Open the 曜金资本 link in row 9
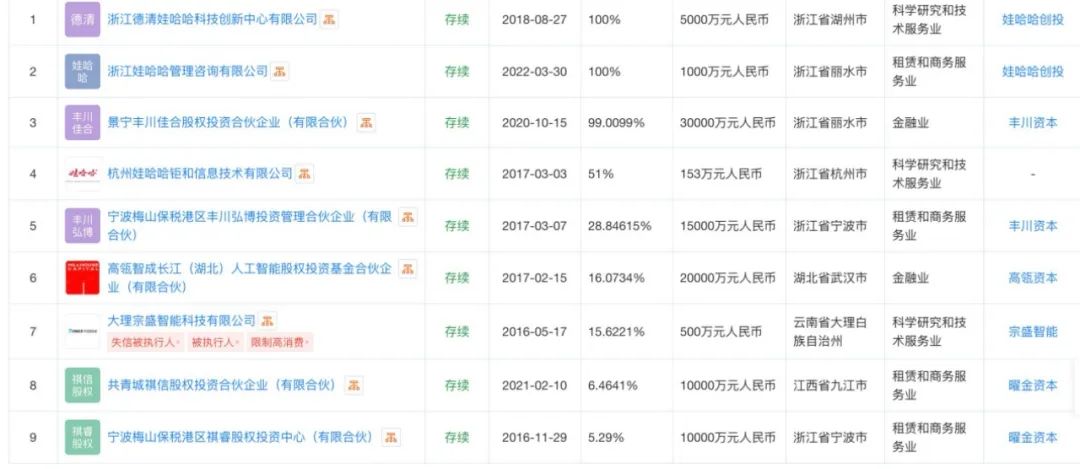The width and height of the screenshot is (1080, 469). pos(1032,437)
